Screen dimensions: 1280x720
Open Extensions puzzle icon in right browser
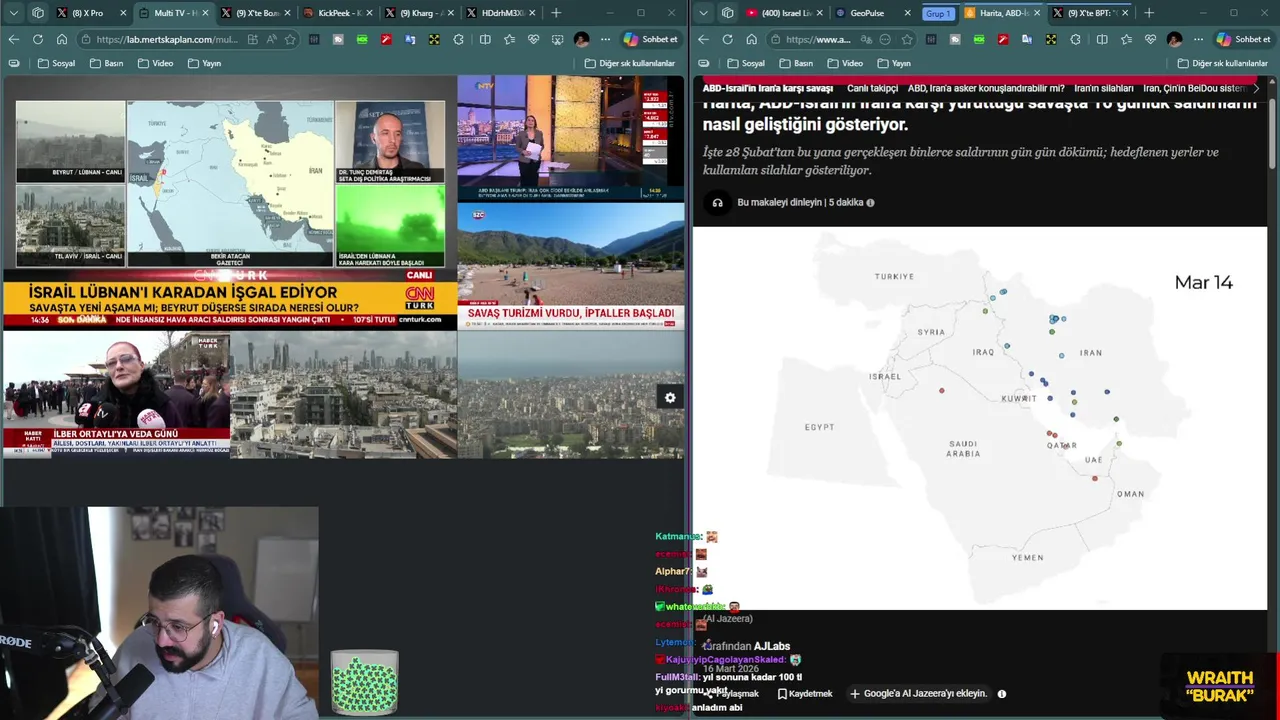coord(1075,39)
